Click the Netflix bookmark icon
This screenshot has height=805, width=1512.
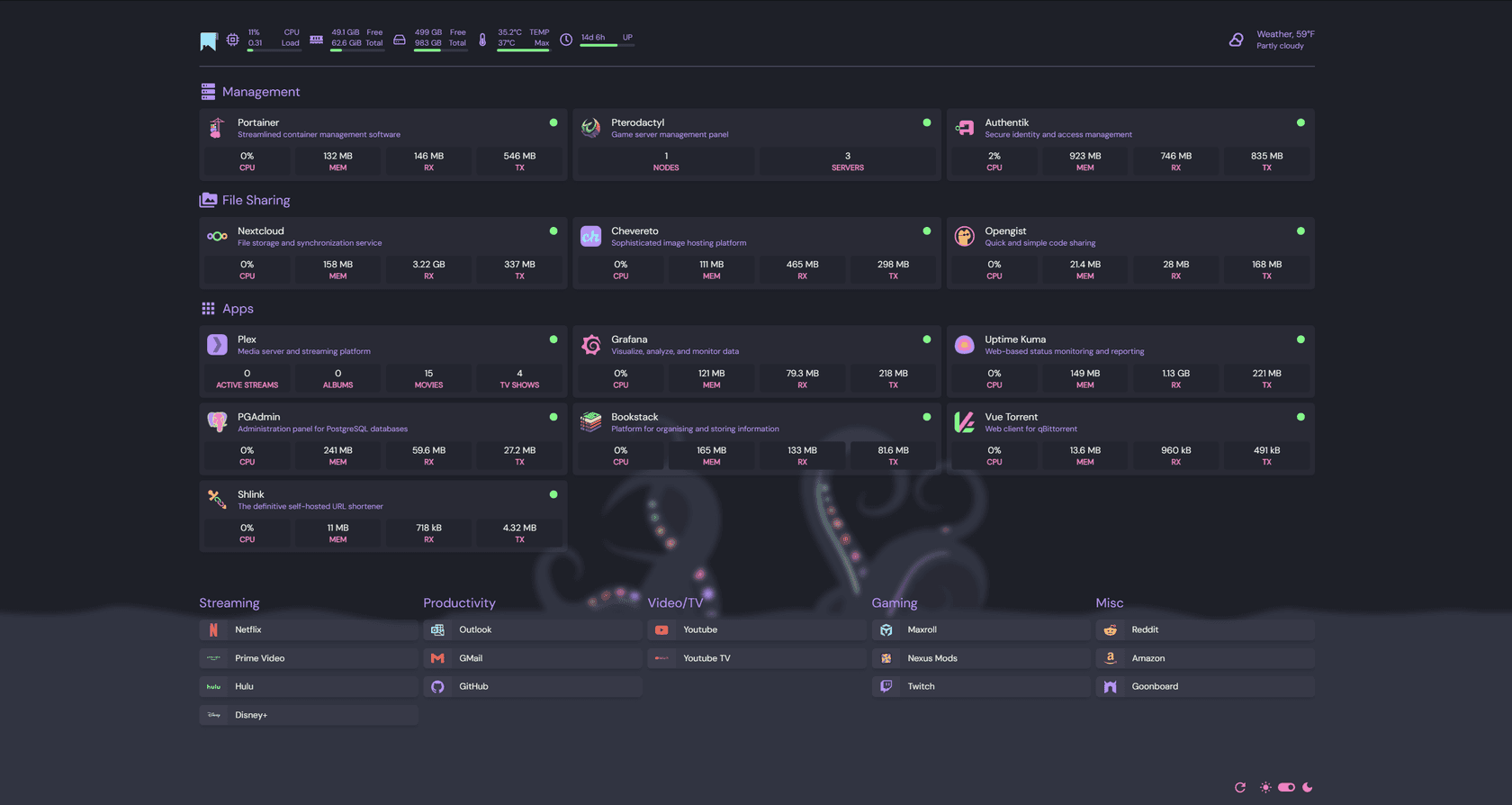click(x=213, y=630)
